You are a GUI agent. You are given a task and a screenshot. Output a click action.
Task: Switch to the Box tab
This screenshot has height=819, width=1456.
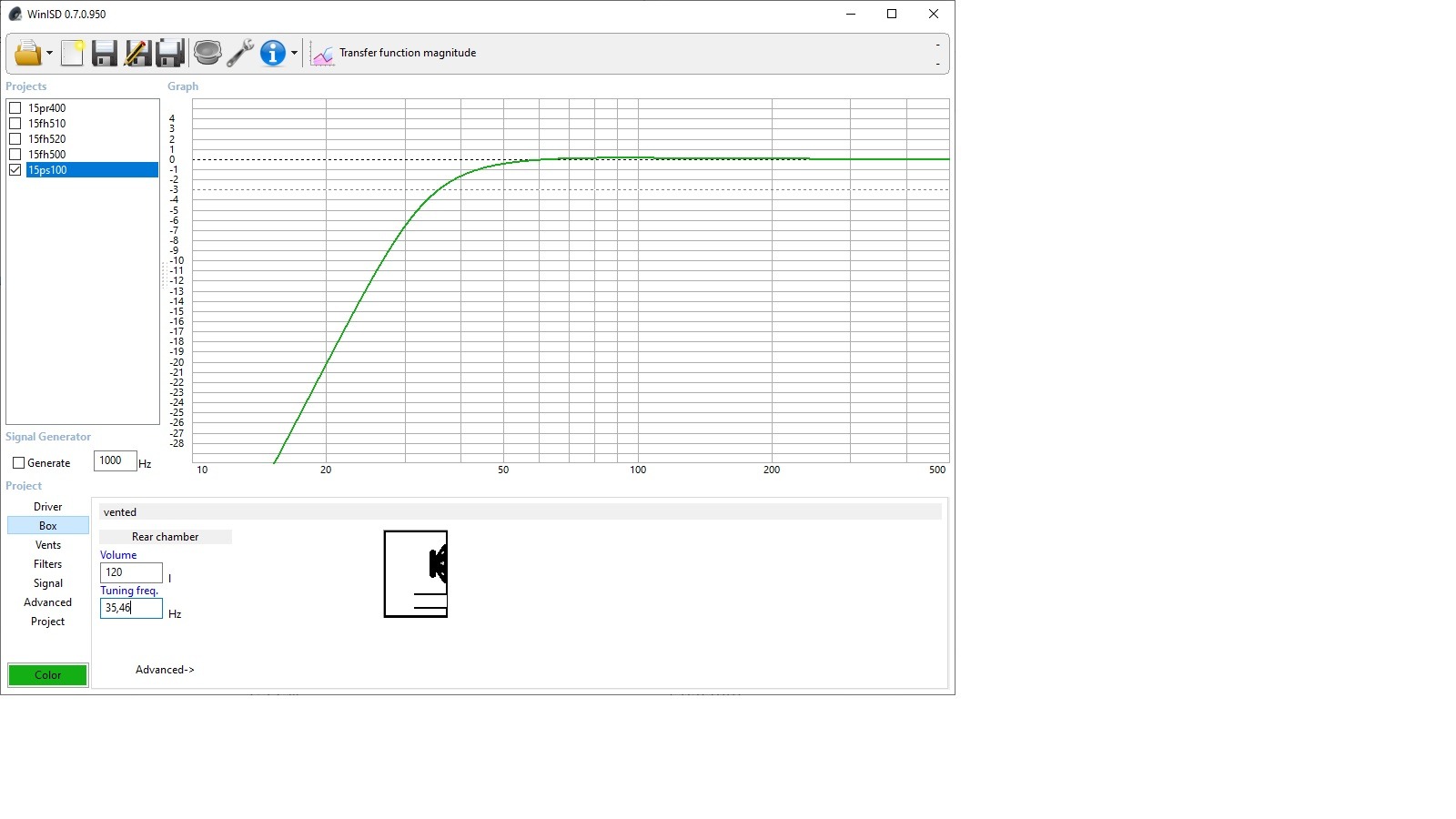[x=48, y=526]
